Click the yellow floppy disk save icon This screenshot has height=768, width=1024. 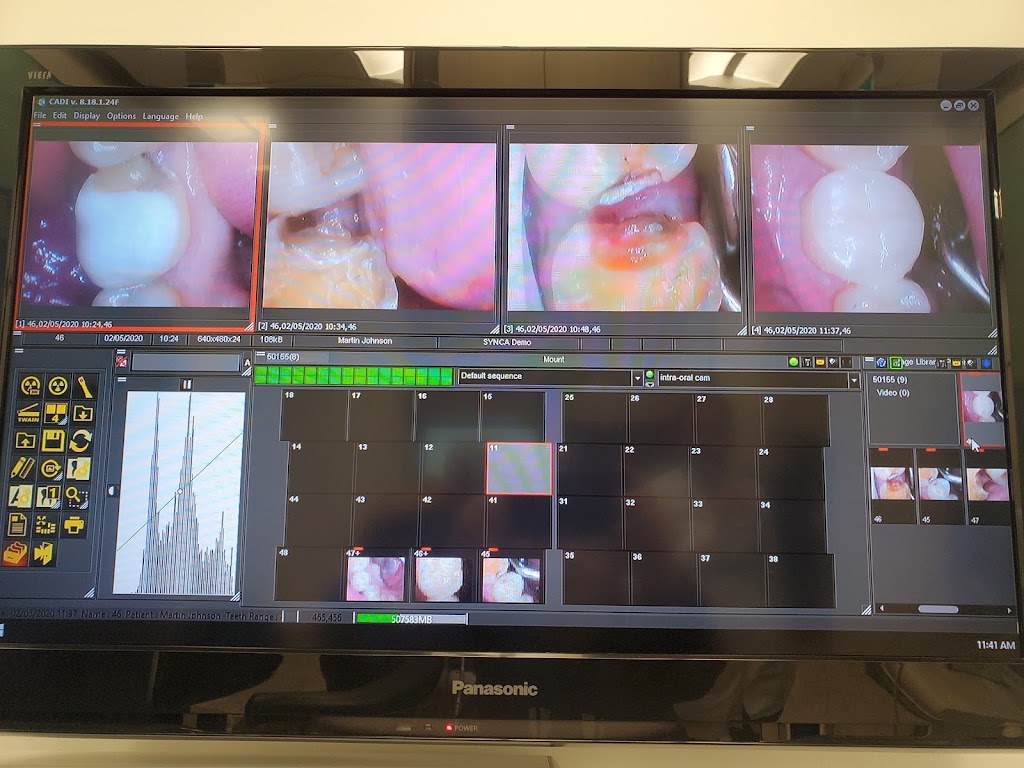52,441
